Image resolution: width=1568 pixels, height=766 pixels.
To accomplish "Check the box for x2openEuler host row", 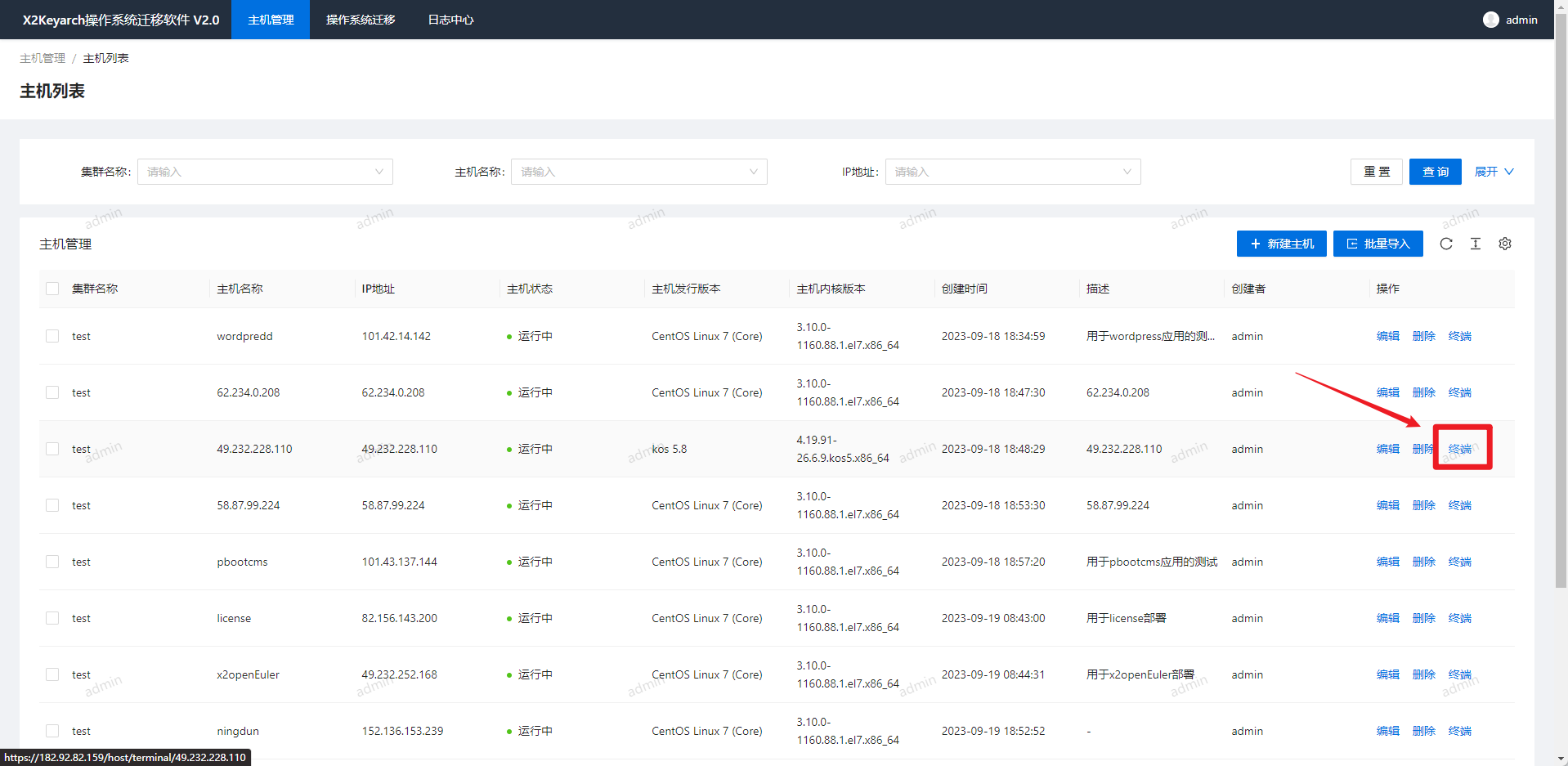I will [52, 674].
